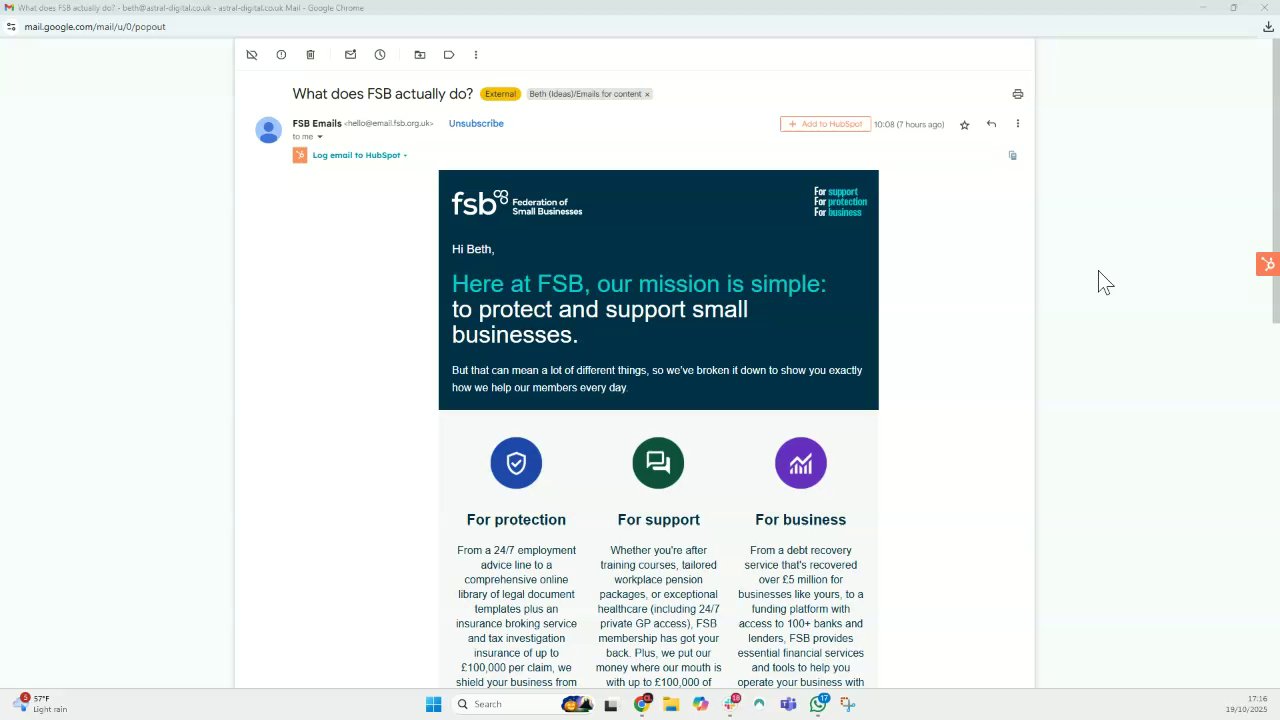Open the message's three-dot More menu
The width and height of the screenshot is (1280, 720).
(1018, 124)
